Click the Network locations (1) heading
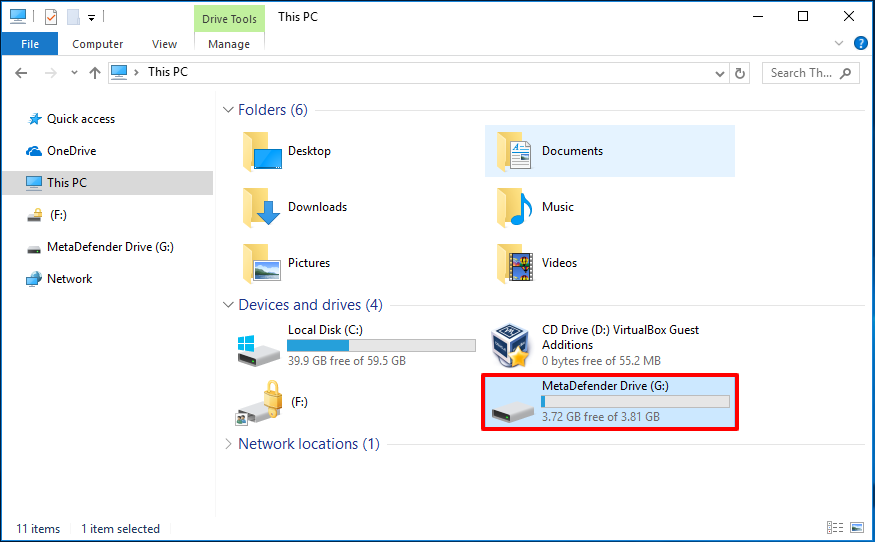Viewport: 875px width, 542px height. [309, 444]
